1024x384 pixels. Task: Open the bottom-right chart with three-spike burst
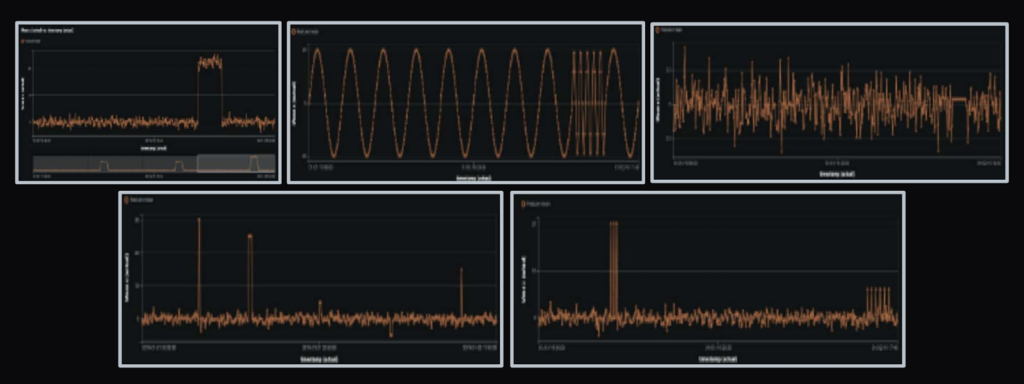707,279
